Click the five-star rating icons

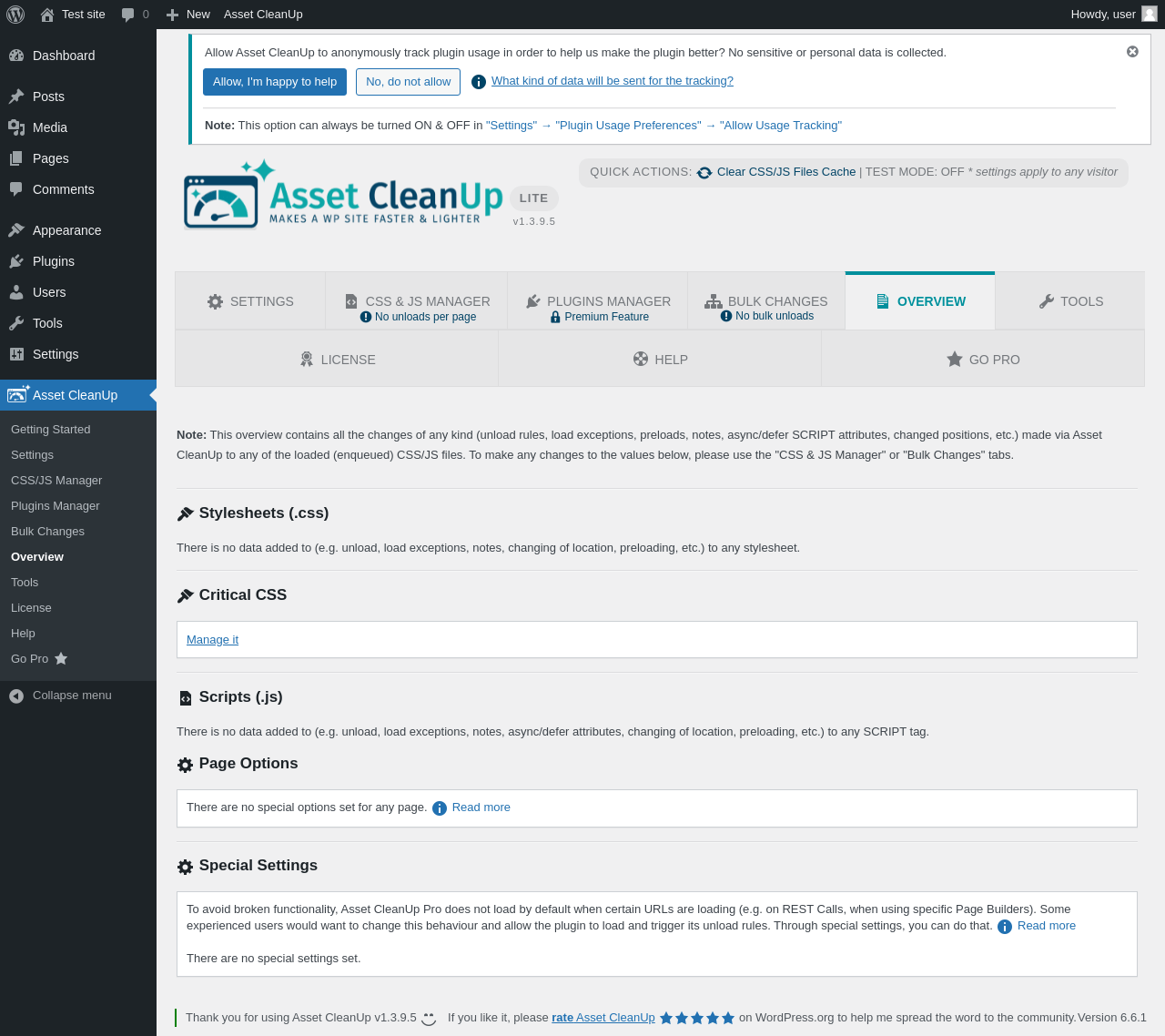point(697,1018)
